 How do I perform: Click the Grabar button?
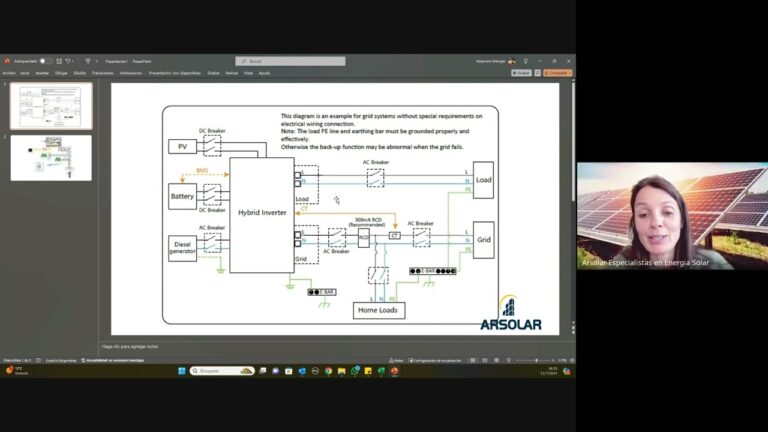[522, 73]
